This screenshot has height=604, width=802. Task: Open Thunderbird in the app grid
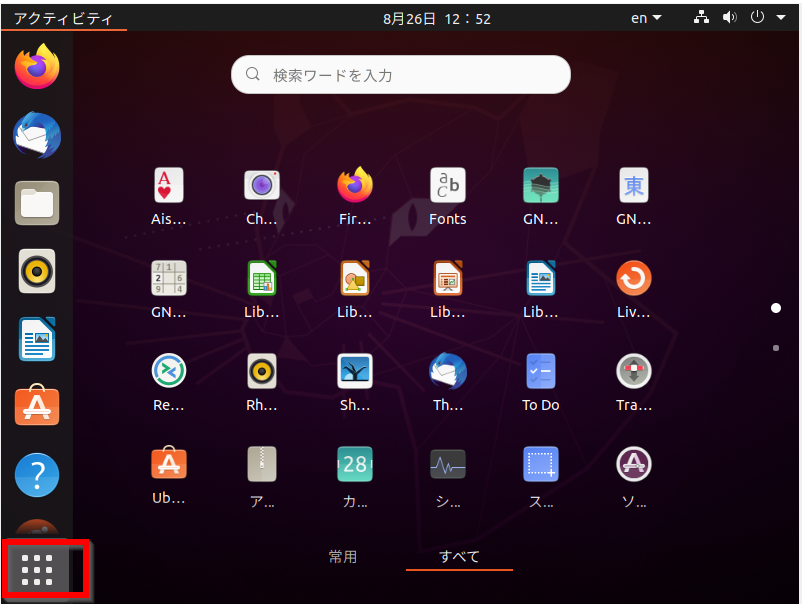(x=448, y=382)
